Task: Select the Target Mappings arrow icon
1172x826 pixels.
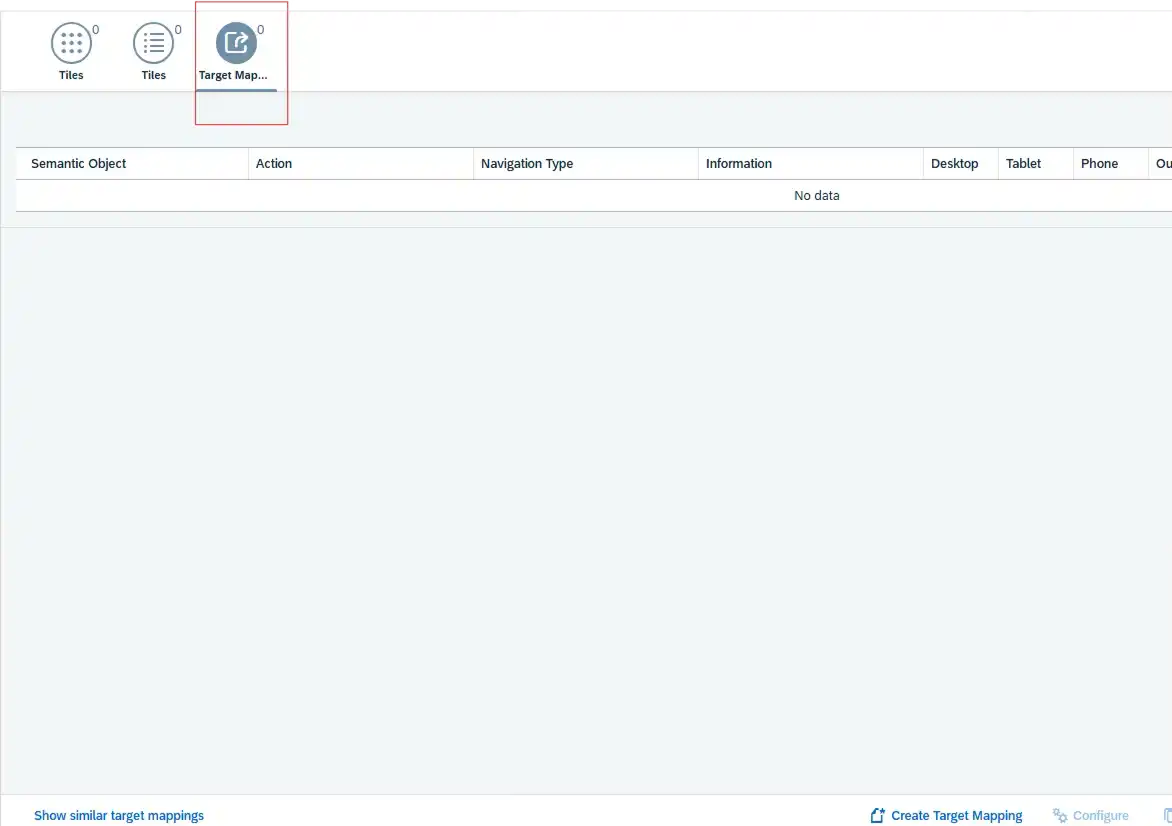Action: 236,43
